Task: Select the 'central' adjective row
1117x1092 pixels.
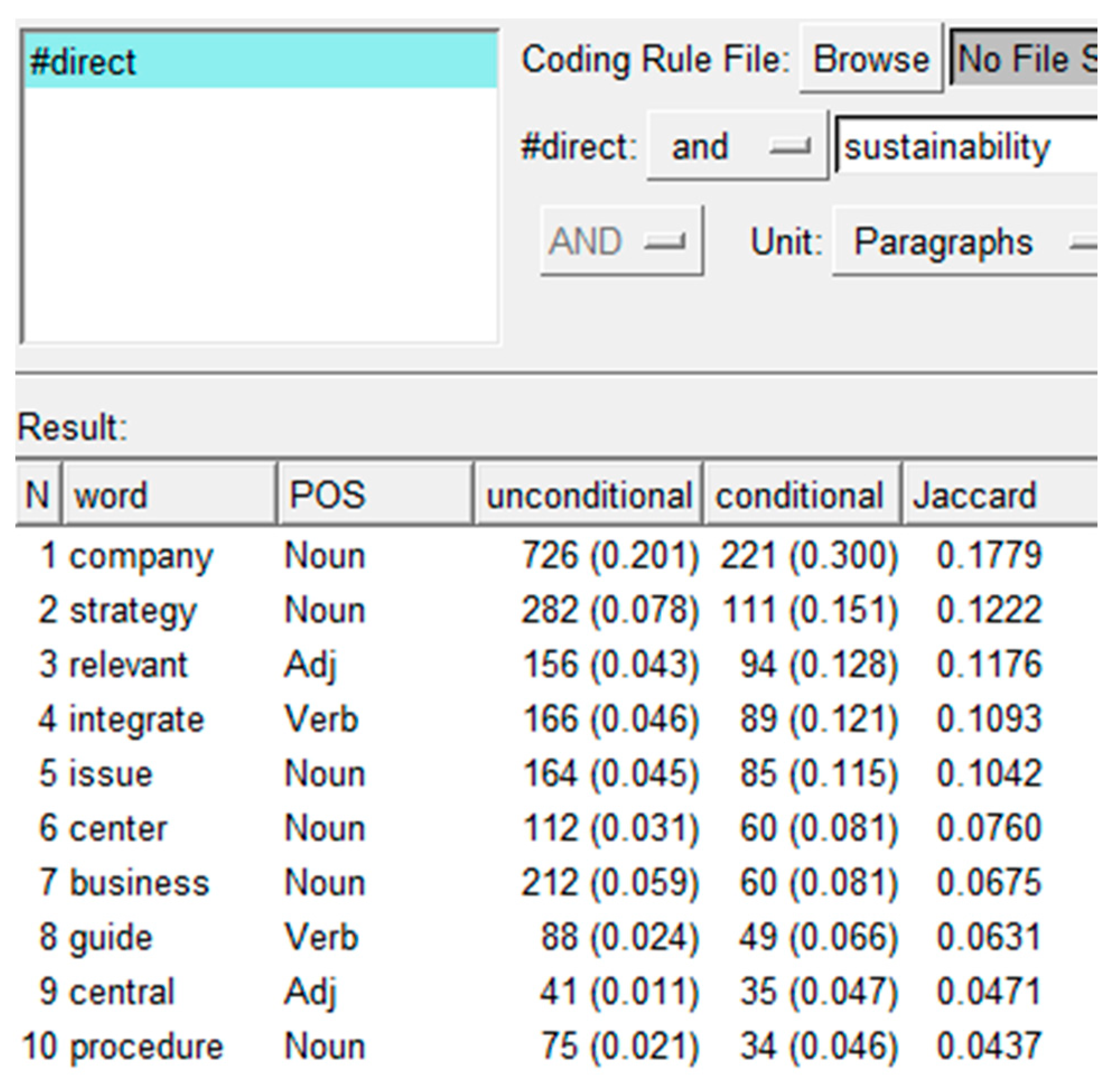Action: click(x=121, y=992)
